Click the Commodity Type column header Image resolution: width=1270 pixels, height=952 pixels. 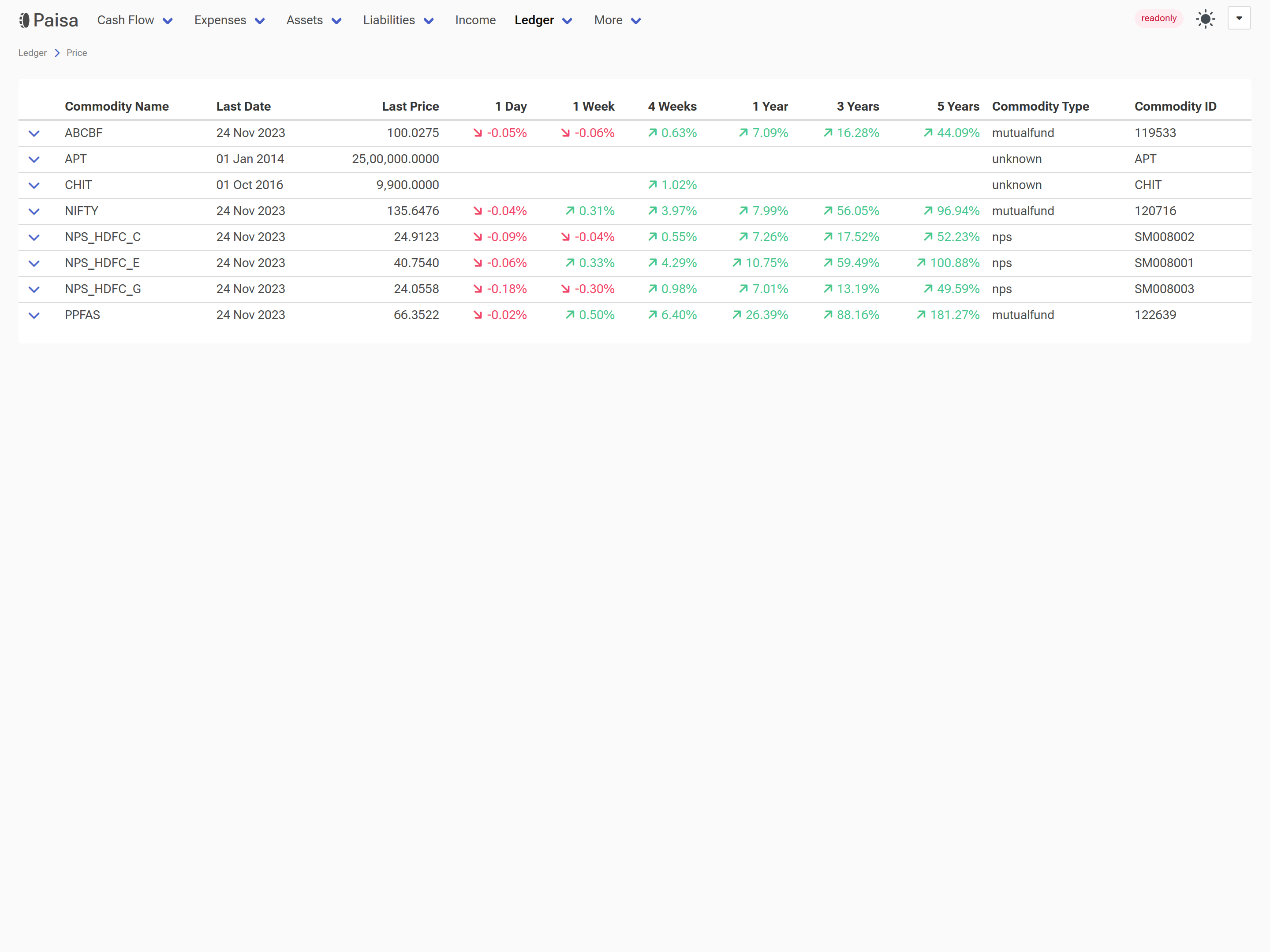coord(1040,106)
